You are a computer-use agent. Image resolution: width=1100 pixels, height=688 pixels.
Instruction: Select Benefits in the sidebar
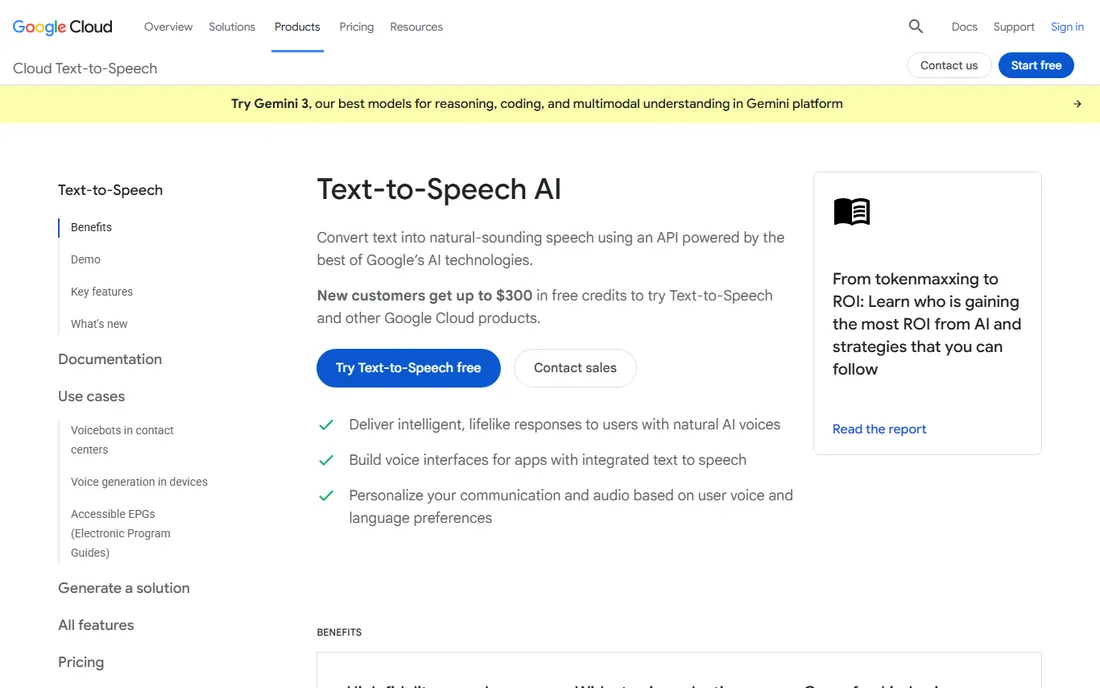pos(91,227)
